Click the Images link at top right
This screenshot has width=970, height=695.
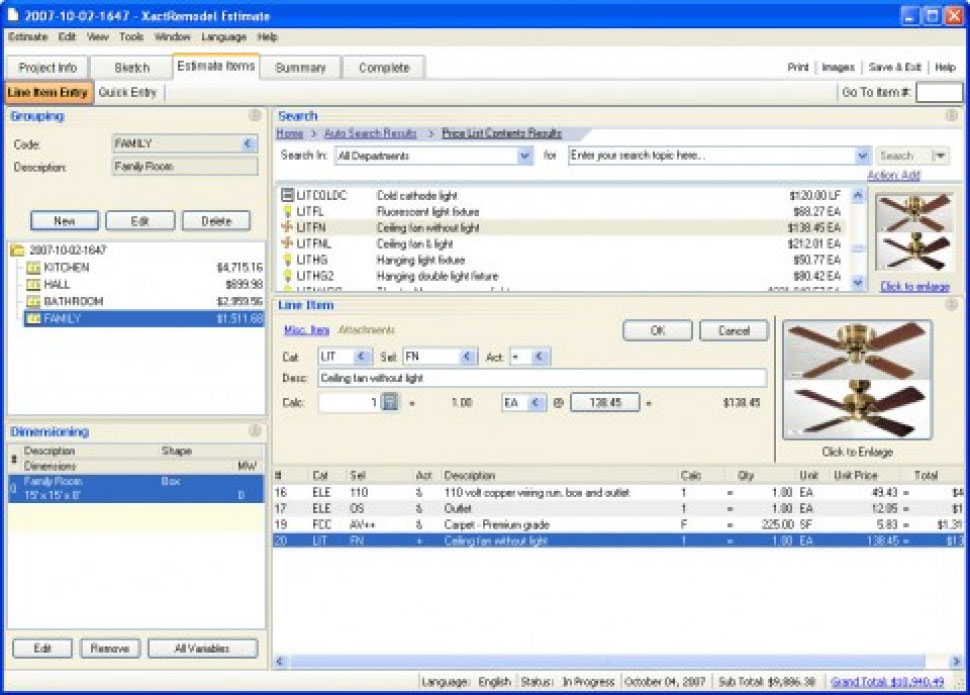pyautogui.click(x=838, y=67)
